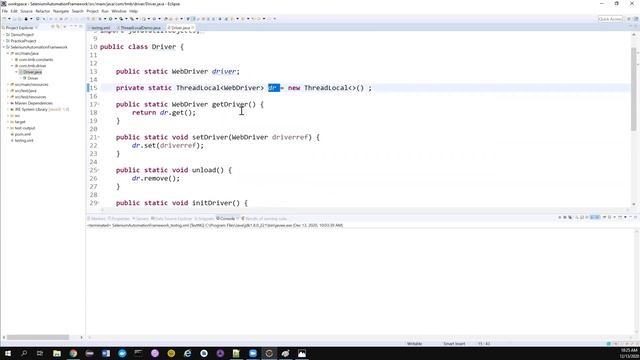
Task: Select the src/test/java source folder
Action: tap(24, 91)
